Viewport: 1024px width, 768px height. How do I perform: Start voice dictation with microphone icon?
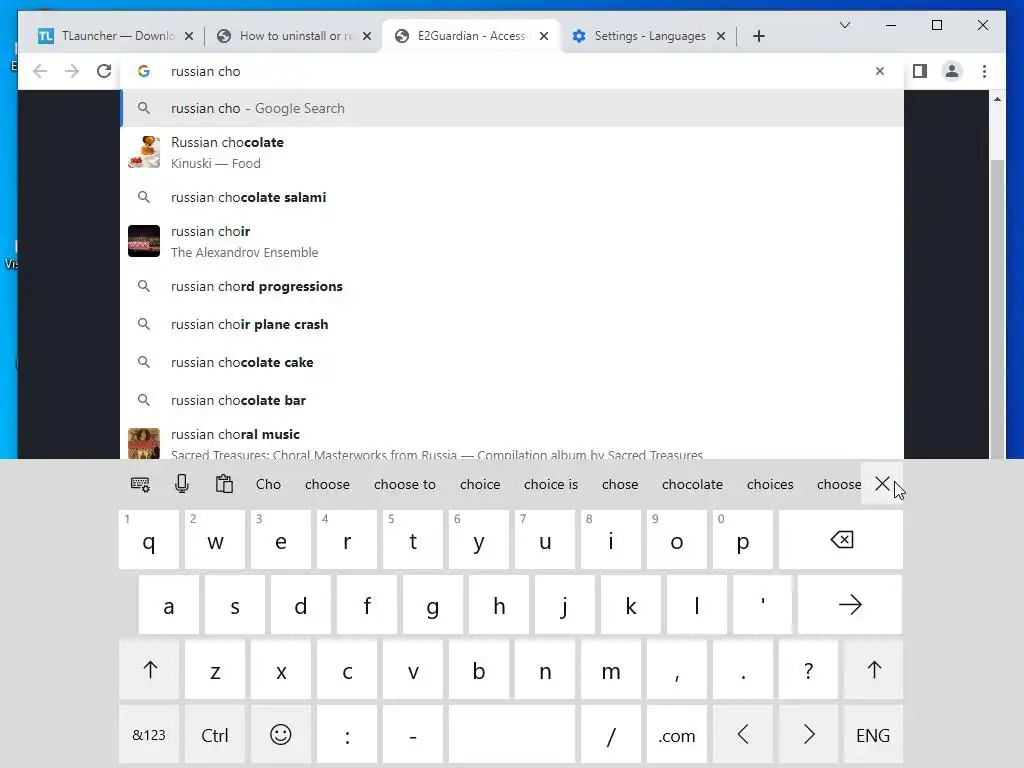pyautogui.click(x=182, y=484)
